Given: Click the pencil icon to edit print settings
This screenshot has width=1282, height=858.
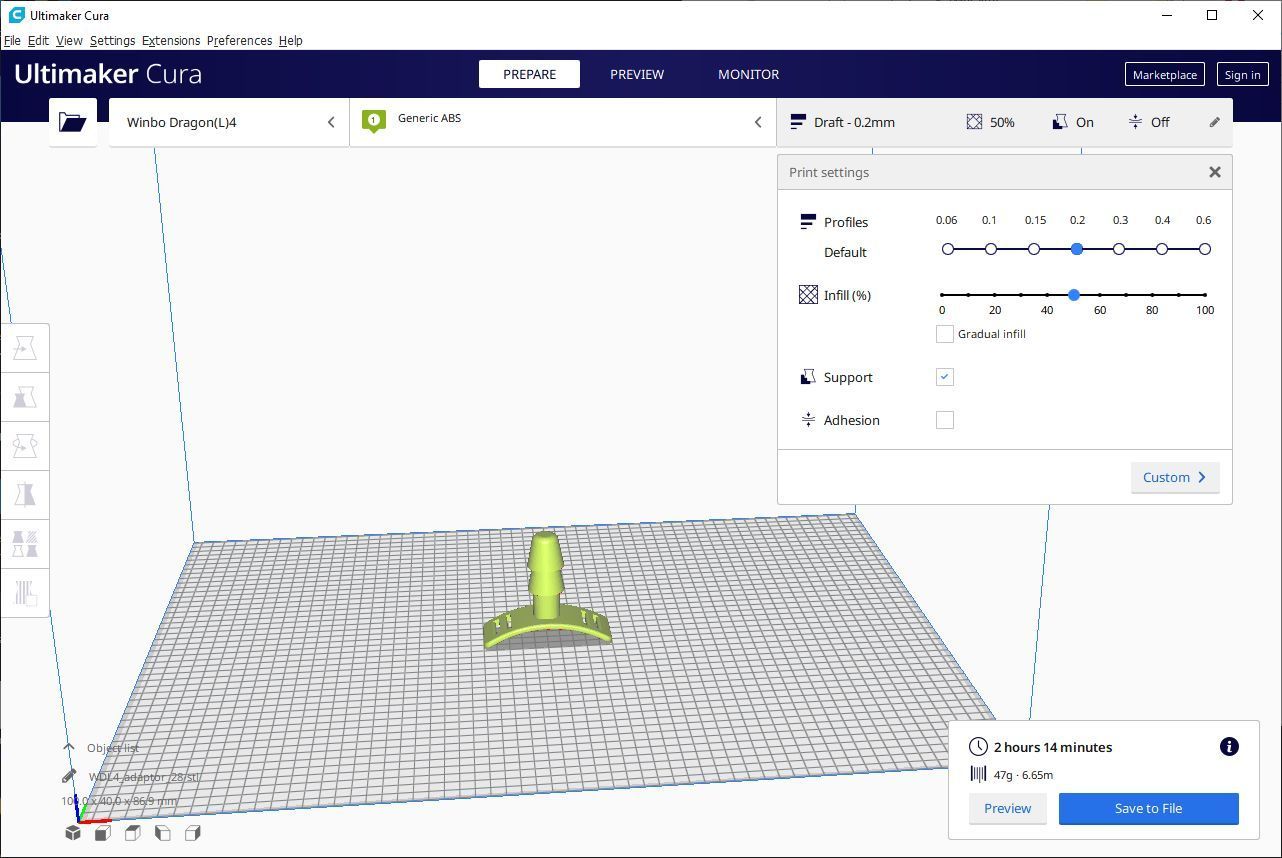Looking at the screenshot, I should (x=1214, y=122).
